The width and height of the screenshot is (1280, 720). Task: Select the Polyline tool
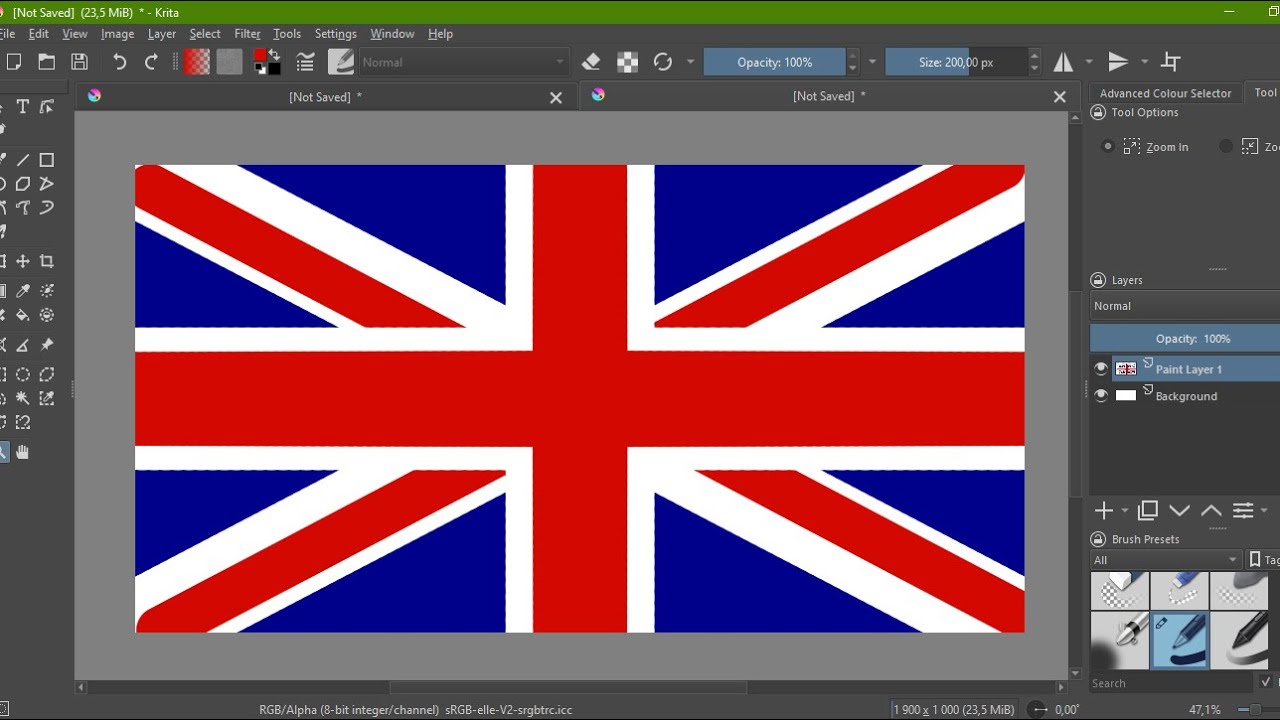(47, 184)
